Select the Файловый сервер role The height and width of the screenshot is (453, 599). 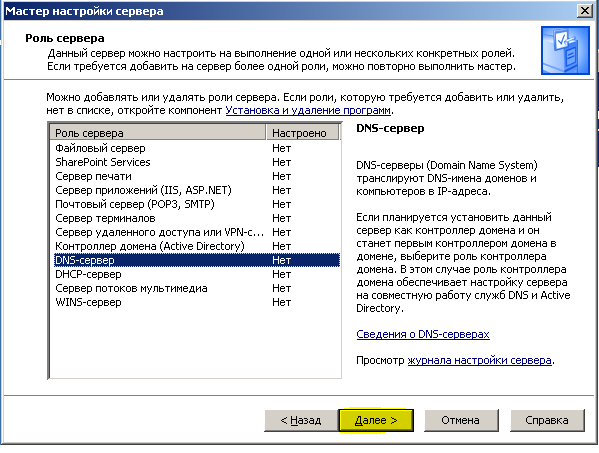click(195, 148)
